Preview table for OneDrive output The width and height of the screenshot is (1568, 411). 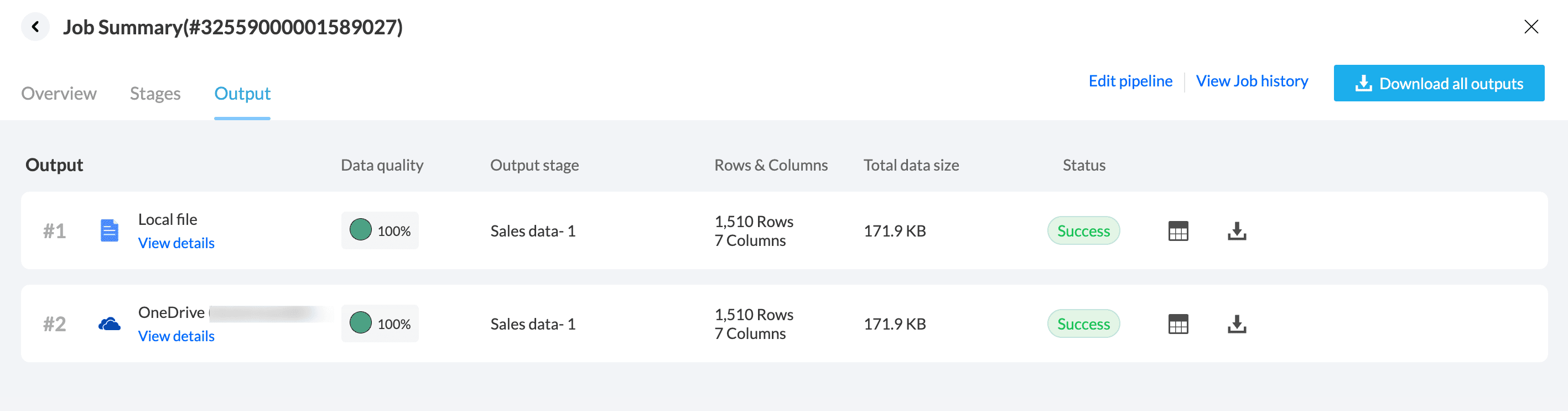click(1178, 325)
